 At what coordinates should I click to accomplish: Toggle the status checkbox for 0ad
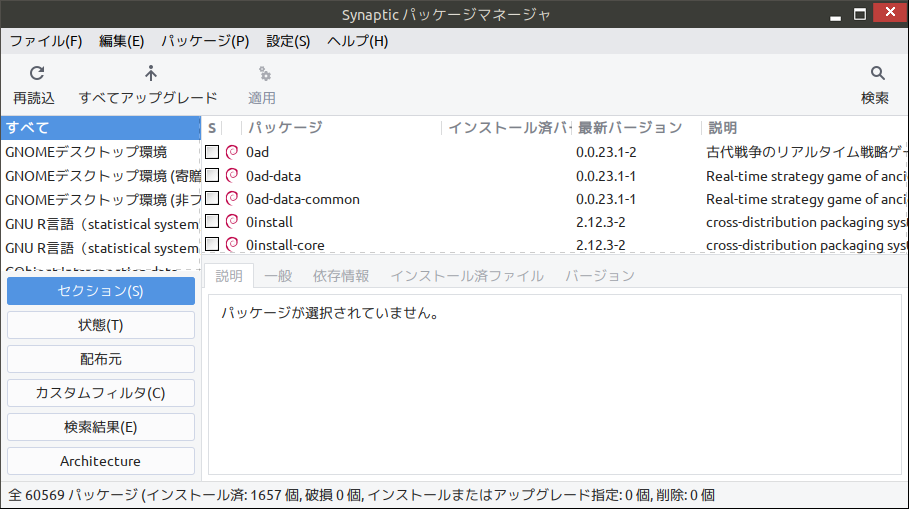212,152
